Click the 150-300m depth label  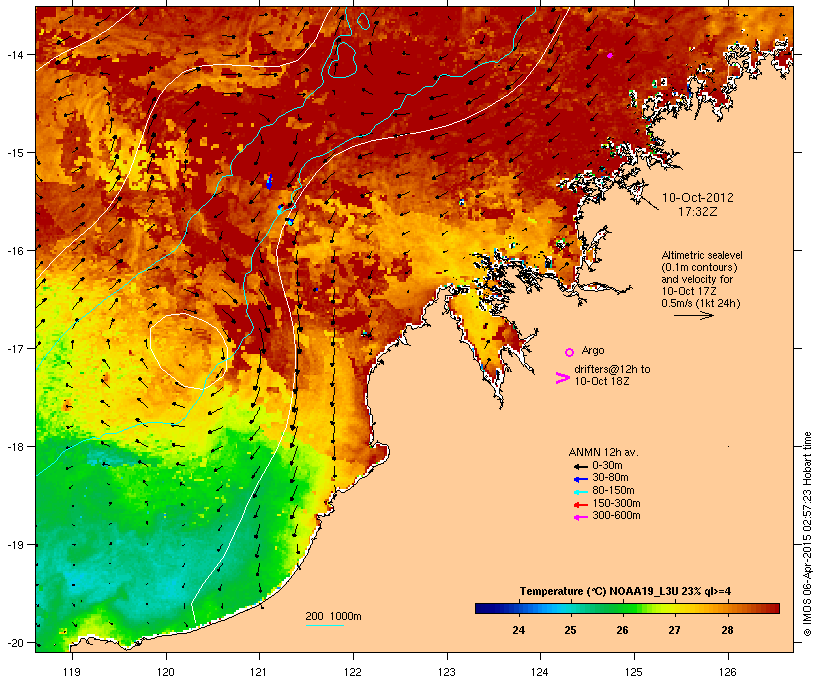[x=616, y=503]
